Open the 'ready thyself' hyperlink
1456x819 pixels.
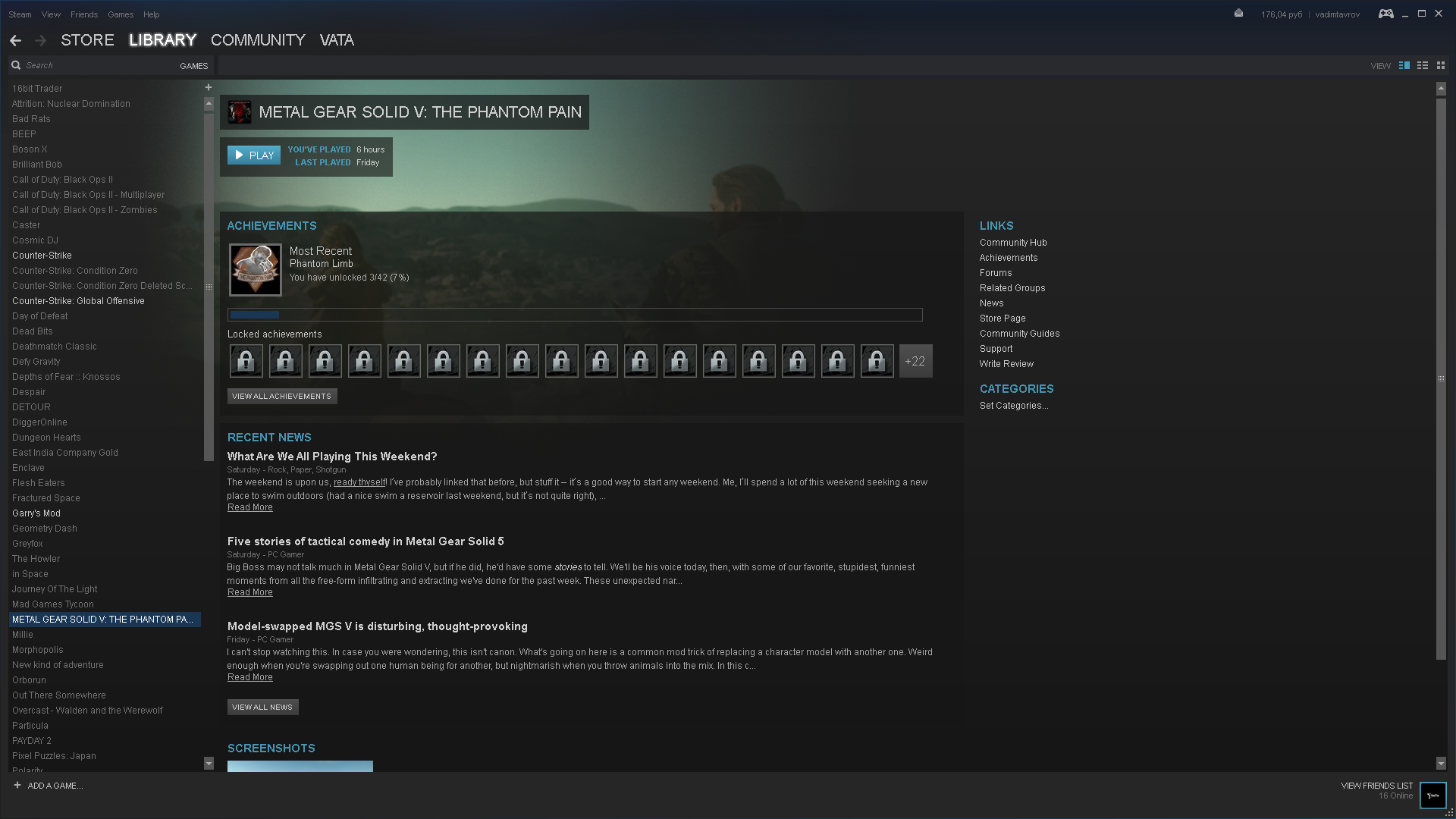(359, 482)
